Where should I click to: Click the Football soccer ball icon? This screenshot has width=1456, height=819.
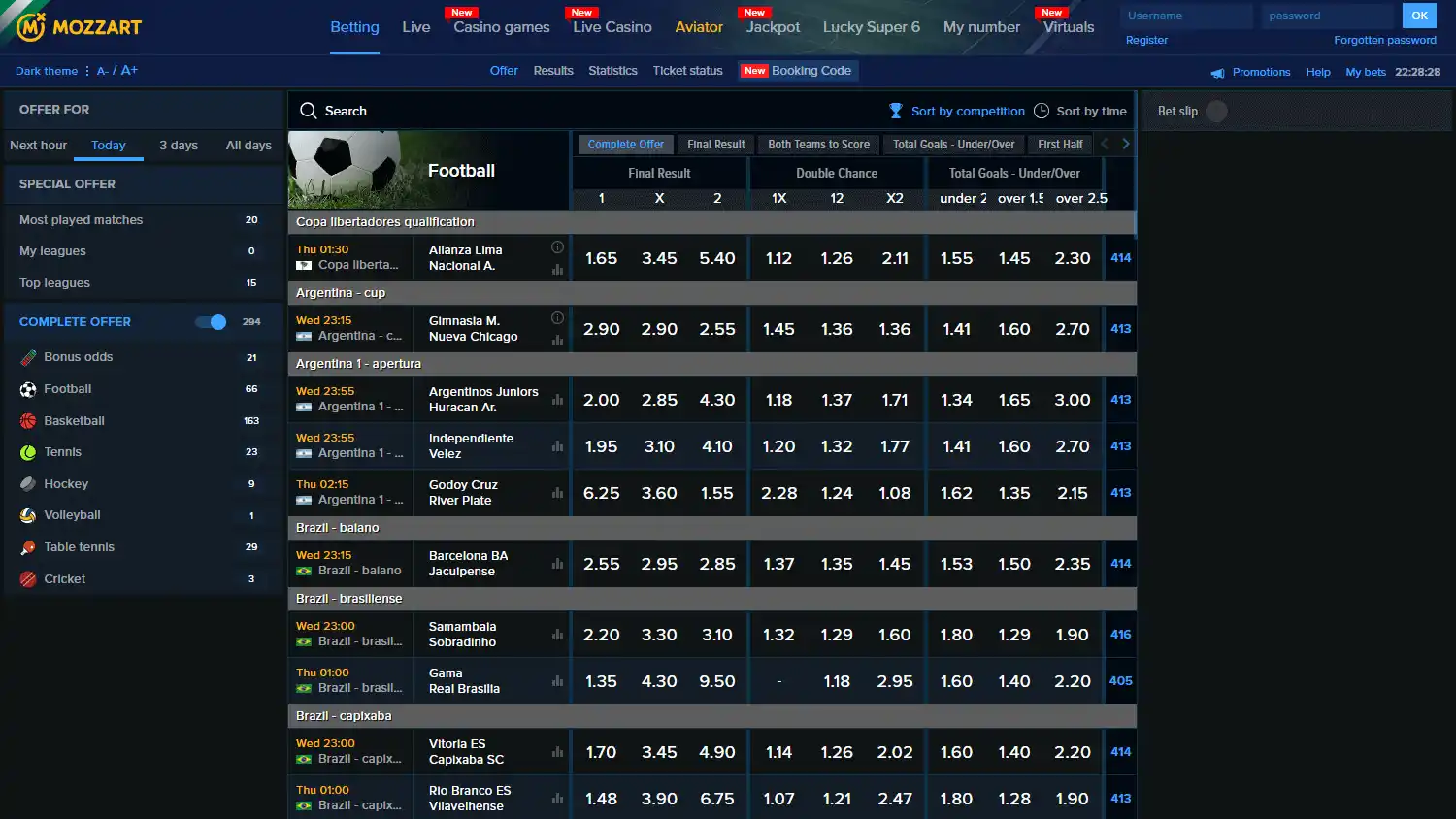(28, 389)
